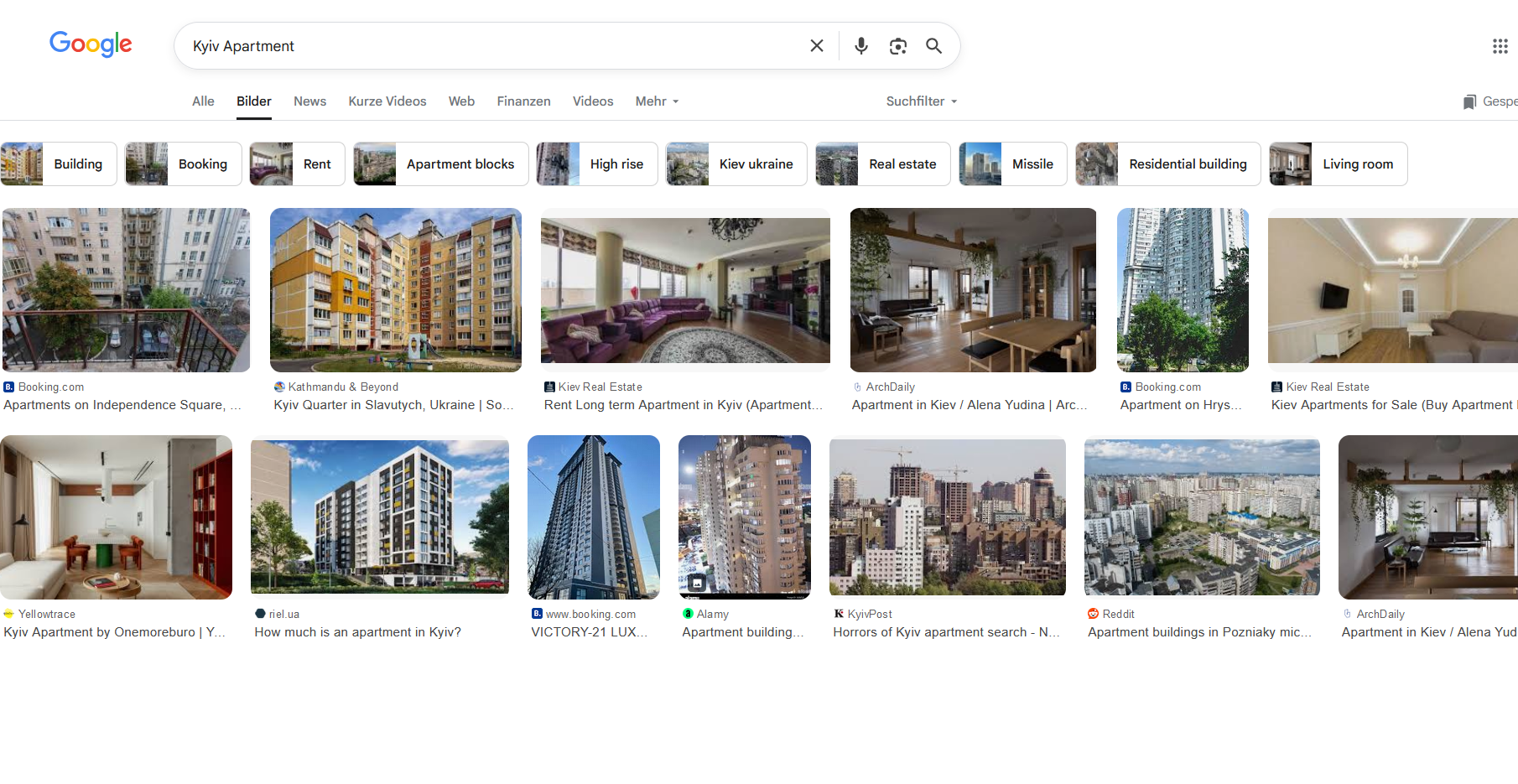This screenshot has height=784, width=1518.
Task: Select the Alle results tab
Action: tap(203, 101)
